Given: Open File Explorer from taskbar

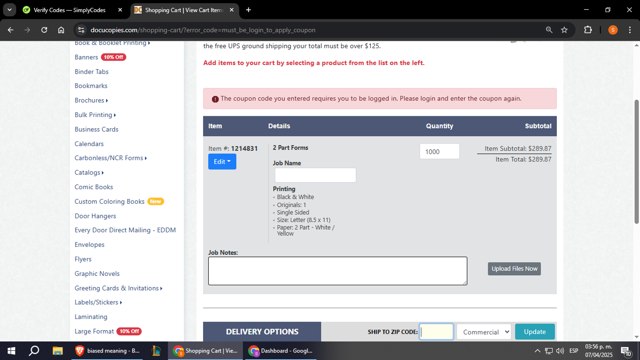Looking at the screenshot, I should pyautogui.click(x=58, y=351).
